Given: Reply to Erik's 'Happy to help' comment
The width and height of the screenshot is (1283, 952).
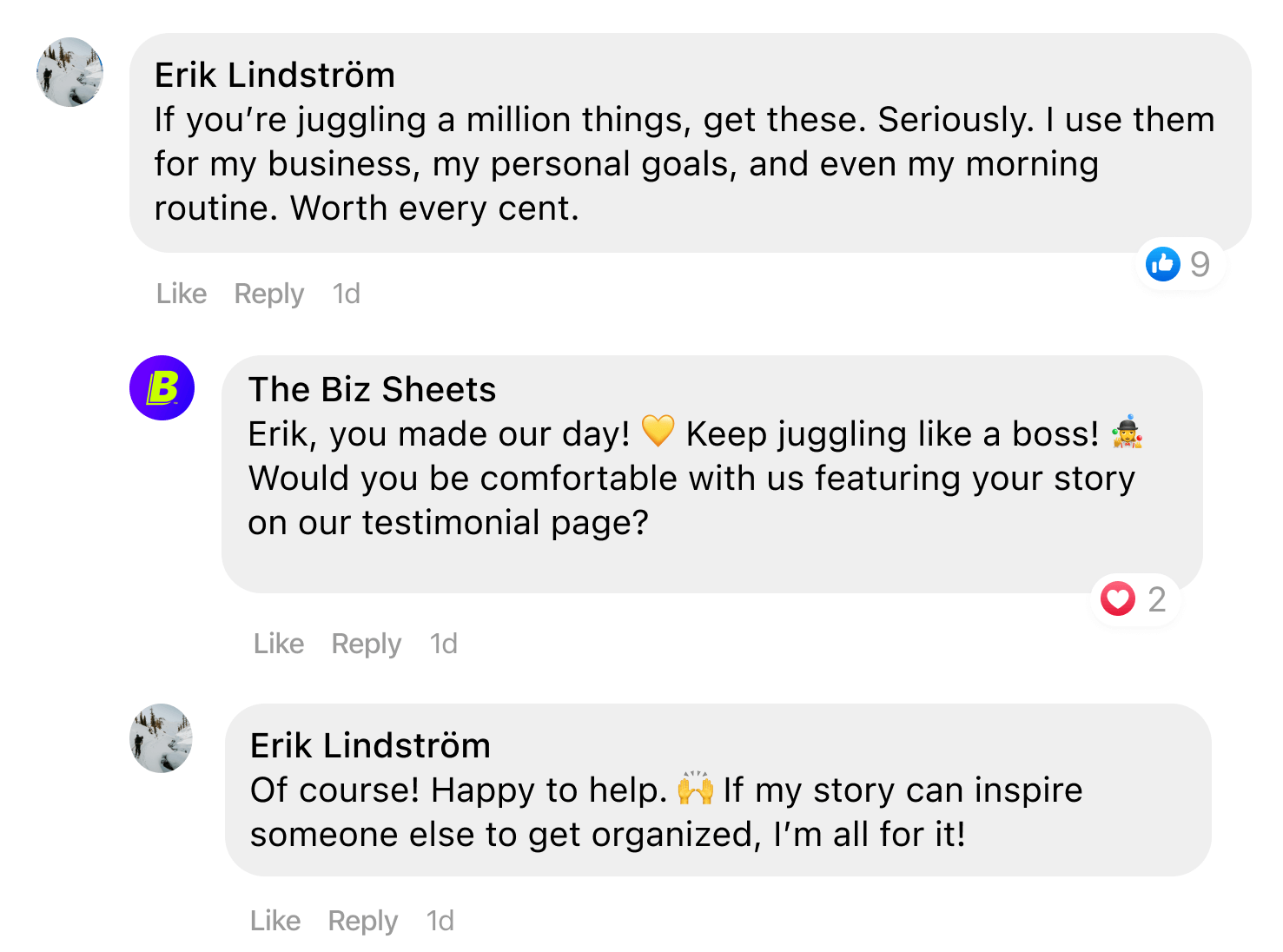Looking at the screenshot, I should tap(363, 922).
